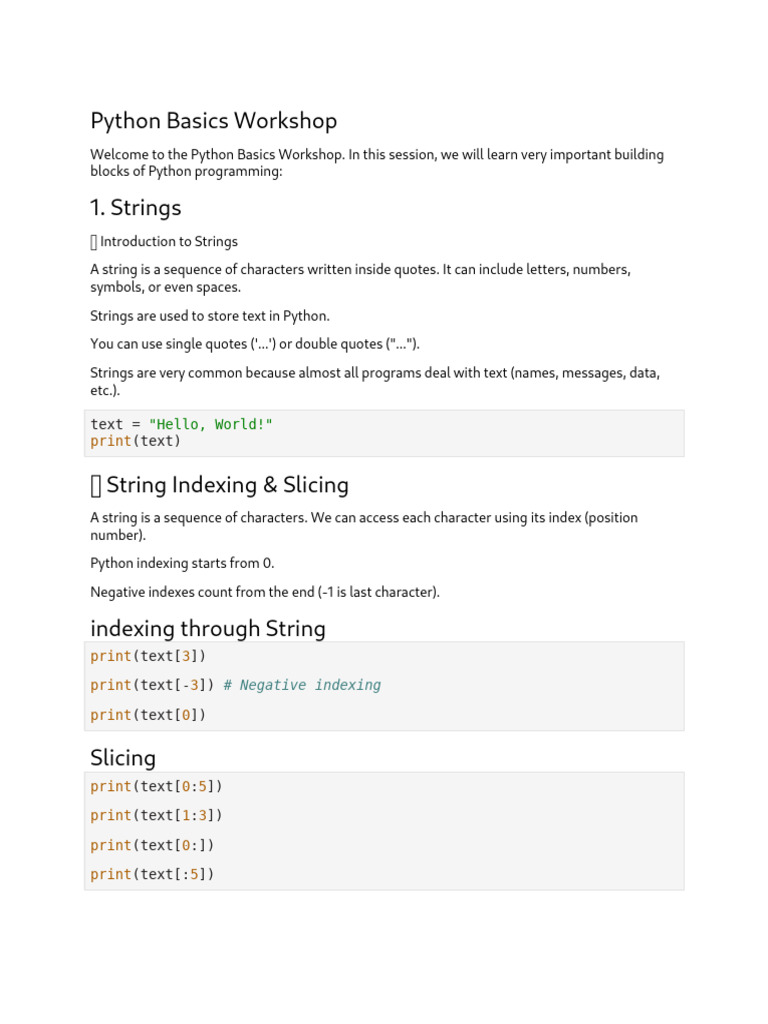Click the "indexing through String" heading
The height and width of the screenshot is (1024, 768).
(x=208, y=629)
